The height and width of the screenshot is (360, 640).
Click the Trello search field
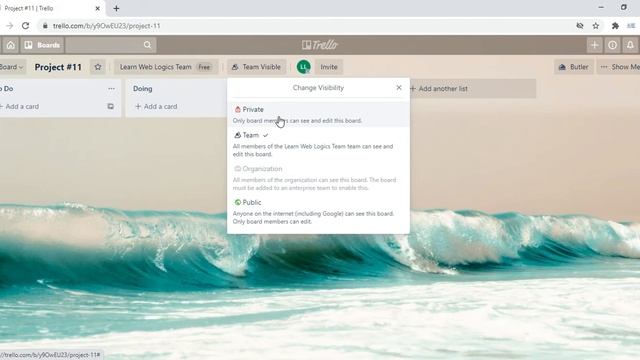click(111, 45)
